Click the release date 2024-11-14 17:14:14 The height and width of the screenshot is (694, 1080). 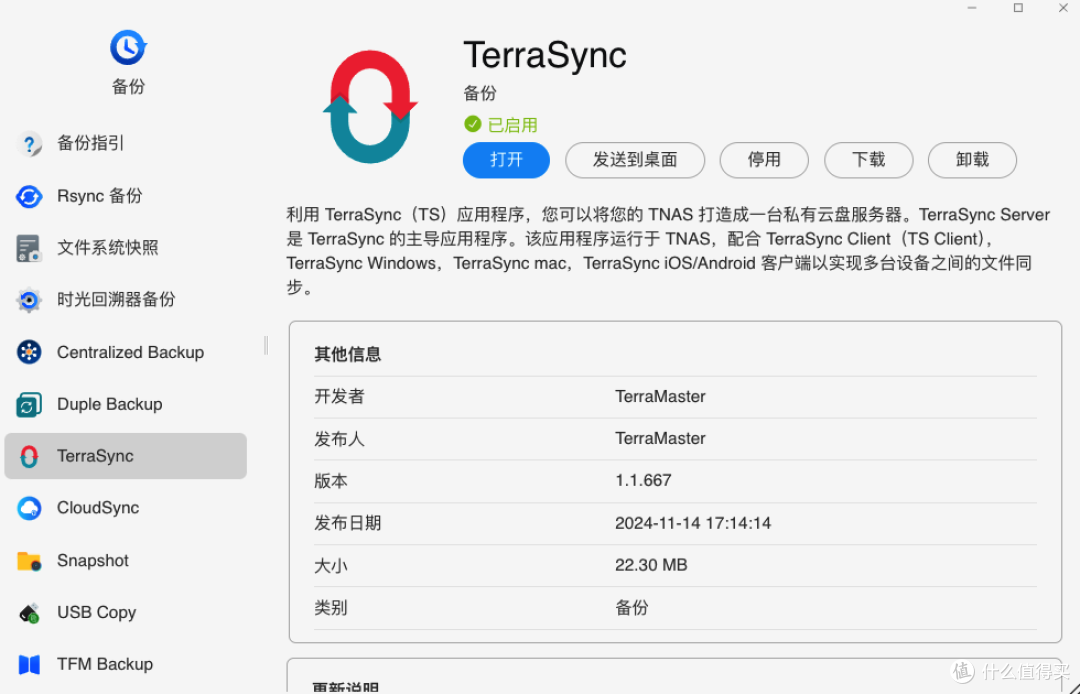tap(693, 523)
